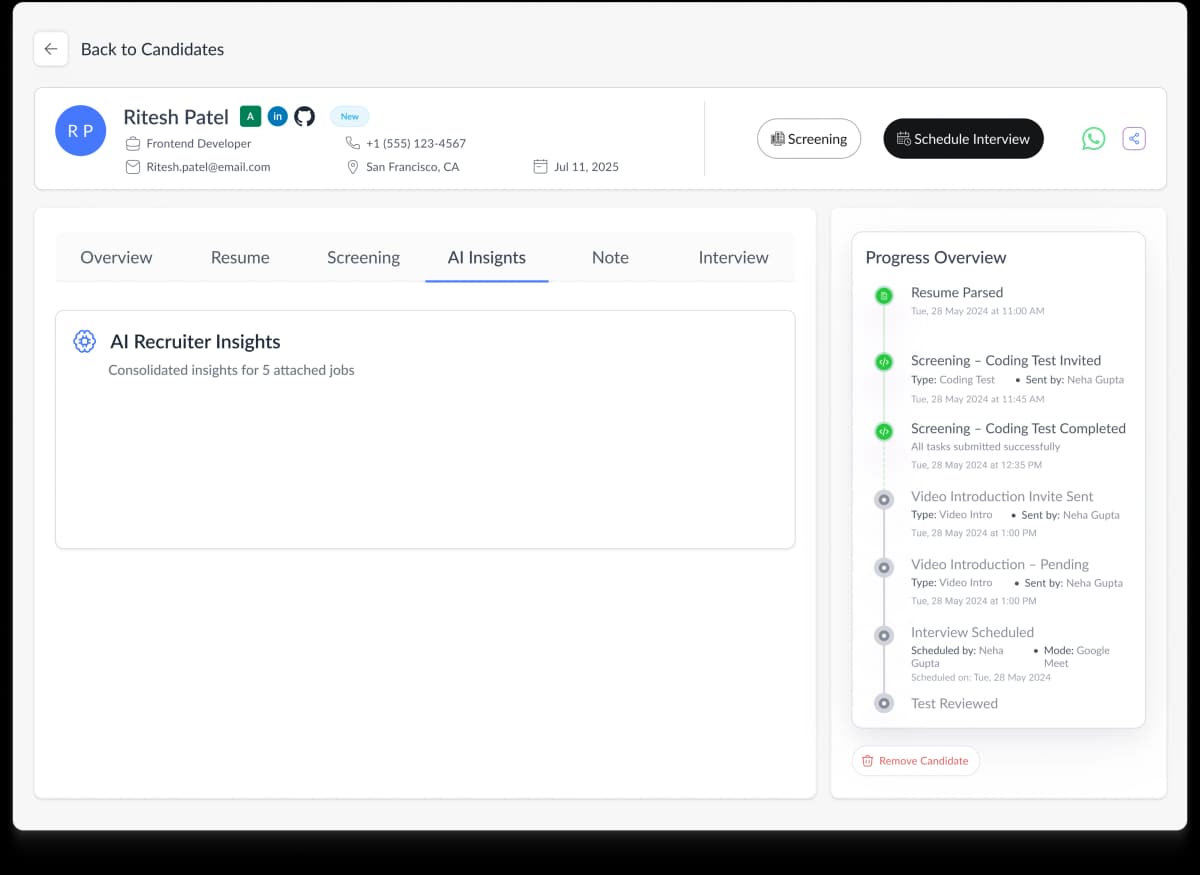This screenshot has width=1200, height=875.
Task: Open the Note tab
Action: tap(610, 257)
